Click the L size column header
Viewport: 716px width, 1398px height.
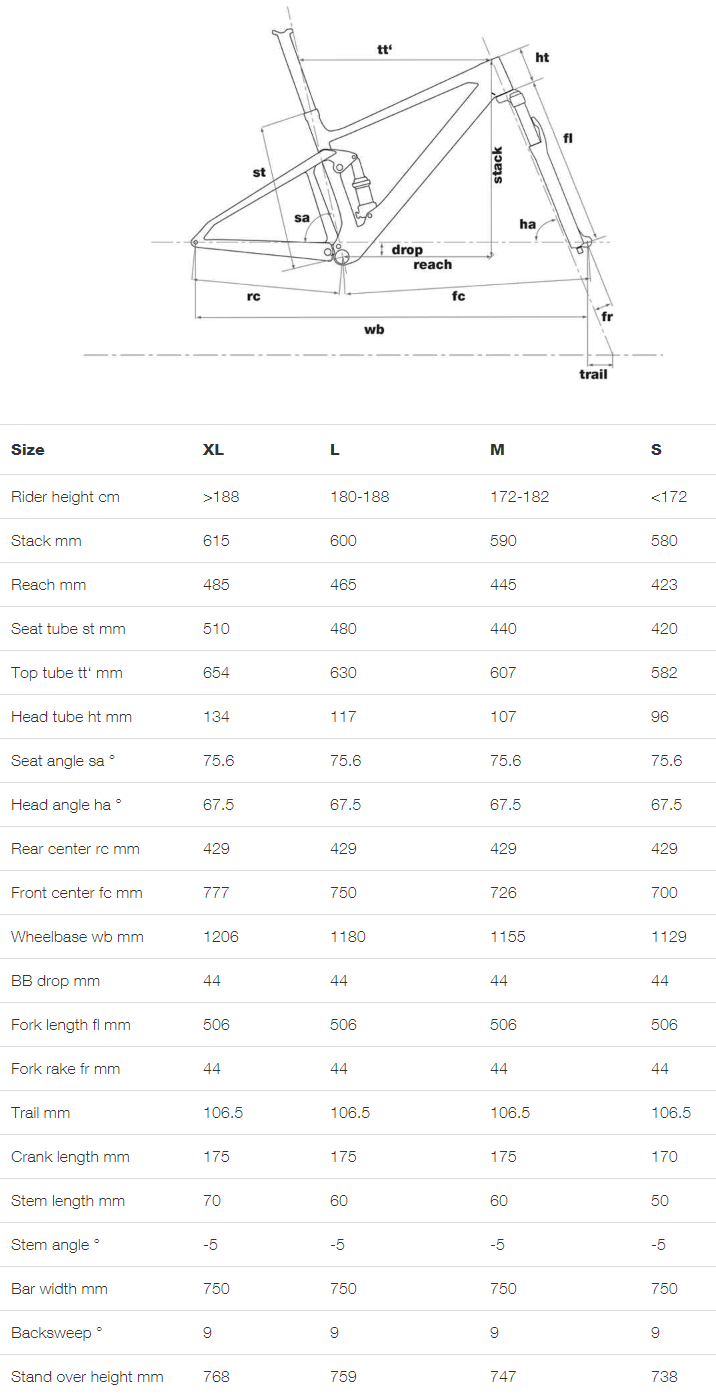click(335, 450)
